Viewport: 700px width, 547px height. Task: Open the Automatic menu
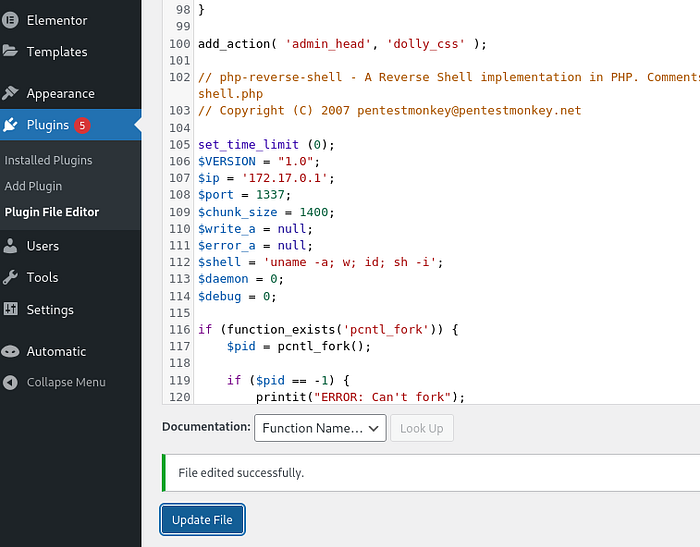pyautogui.click(x=56, y=351)
